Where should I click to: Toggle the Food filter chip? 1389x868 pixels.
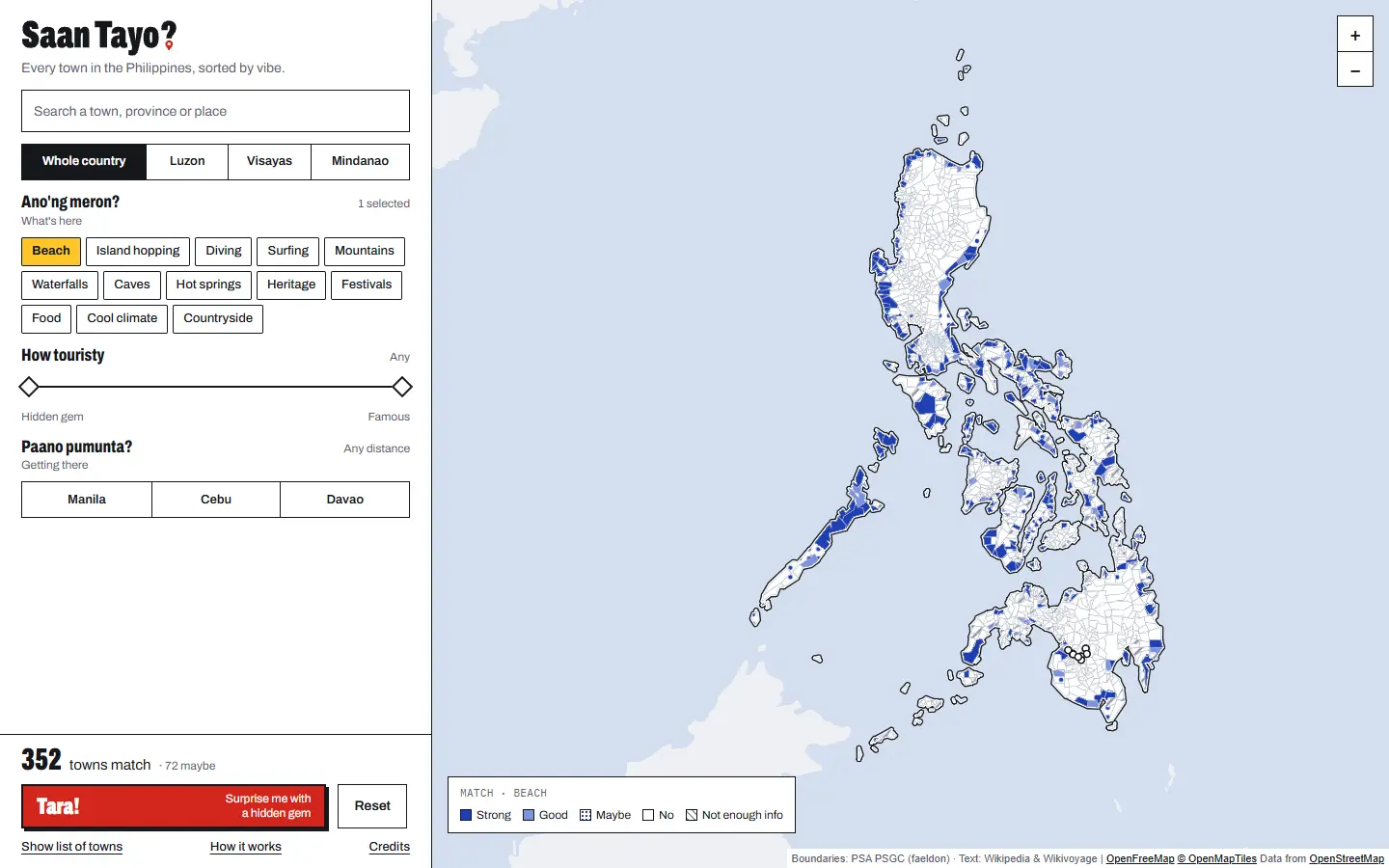46,319
